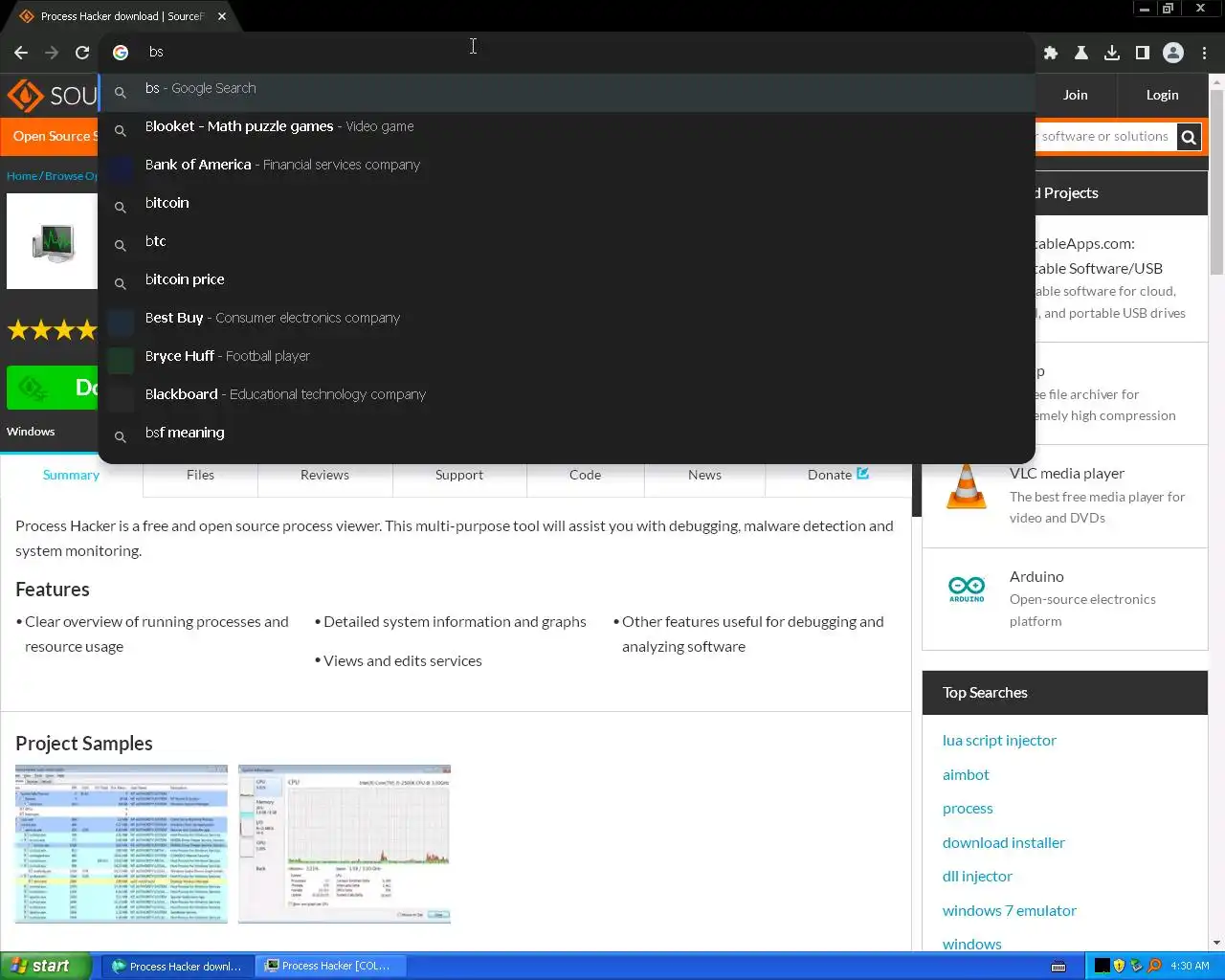The width and height of the screenshot is (1225, 980).
Task: Switch to the Files tab
Action: pyautogui.click(x=200, y=476)
